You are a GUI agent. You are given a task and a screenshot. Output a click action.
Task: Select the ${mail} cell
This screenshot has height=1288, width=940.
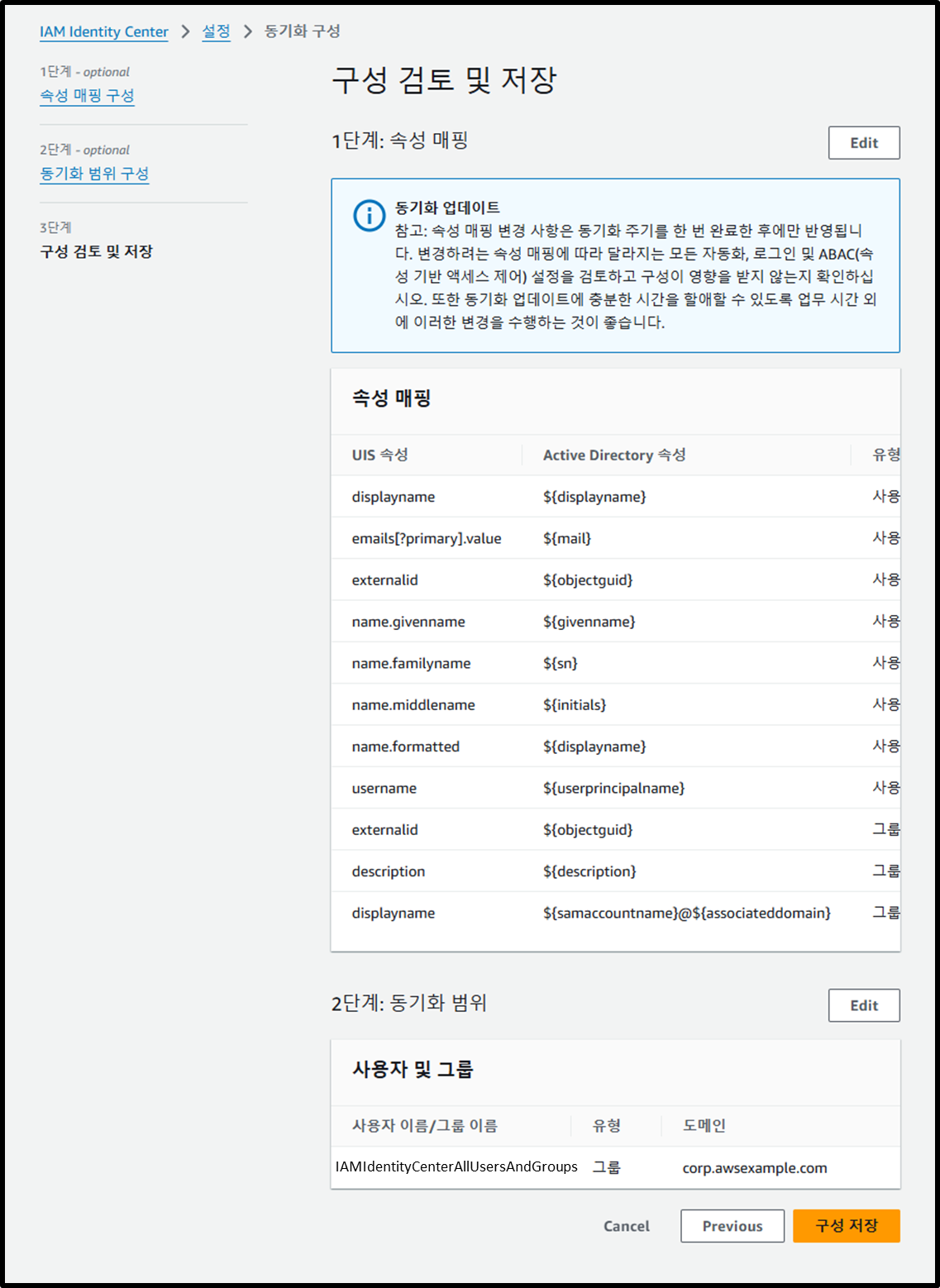[567, 538]
